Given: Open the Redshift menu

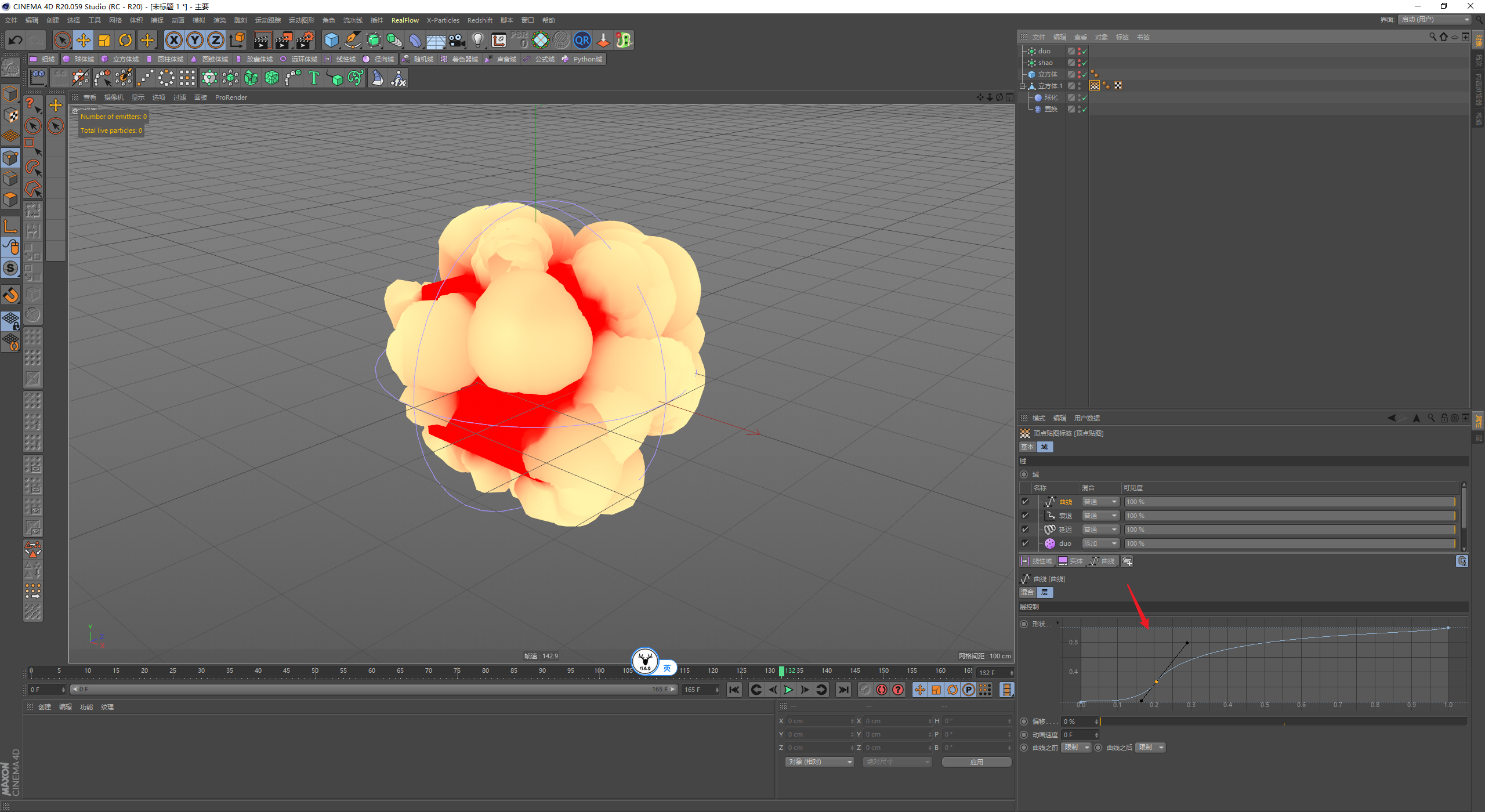Looking at the screenshot, I should tap(480, 20).
